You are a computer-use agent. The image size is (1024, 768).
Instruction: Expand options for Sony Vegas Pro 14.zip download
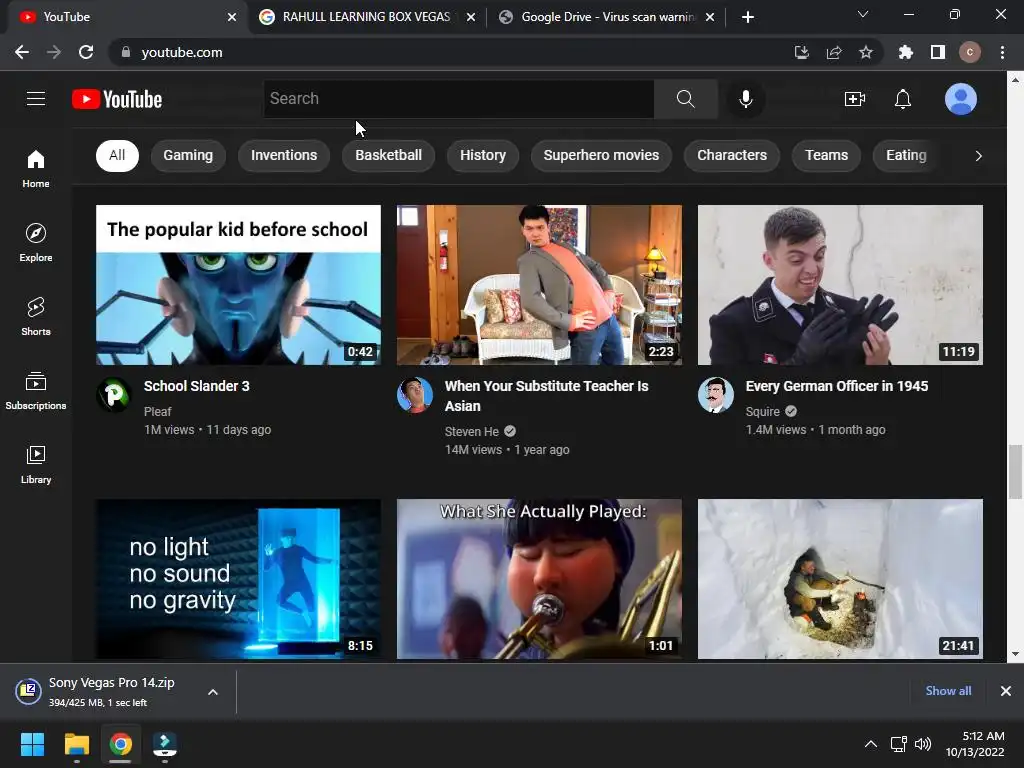213,692
